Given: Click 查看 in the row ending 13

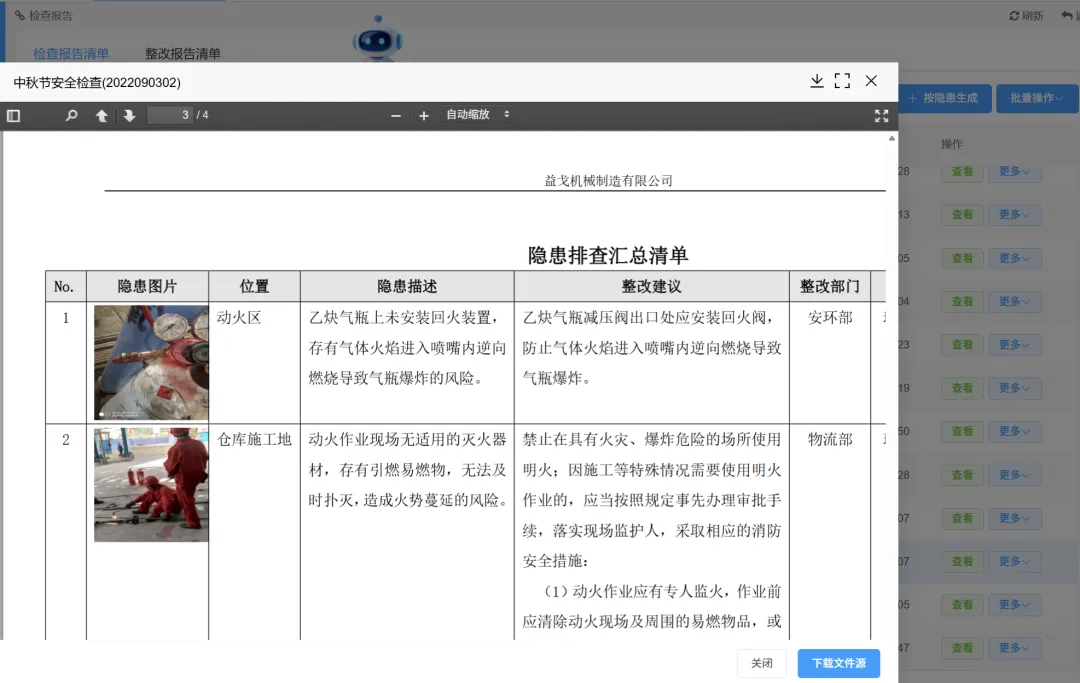Looking at the screenshot, I should 962,215.
